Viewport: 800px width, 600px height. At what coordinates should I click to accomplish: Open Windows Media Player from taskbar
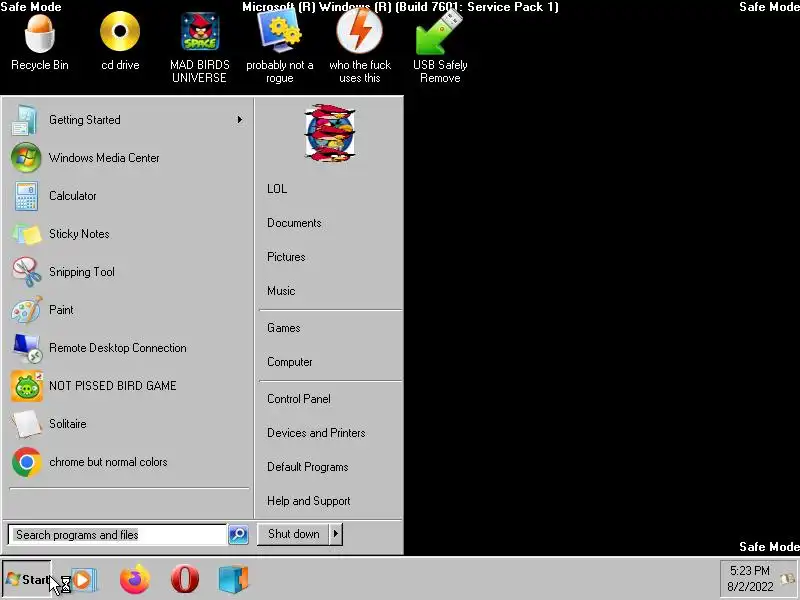coord(84,580)
